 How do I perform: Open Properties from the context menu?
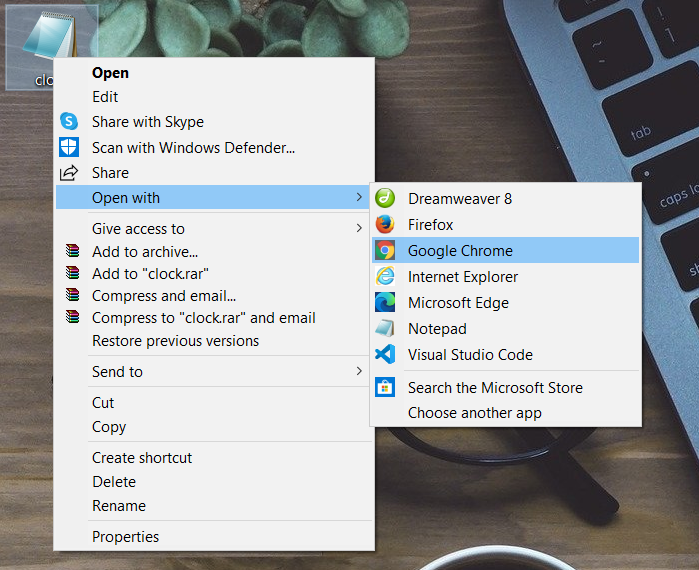tap(214, 537)
